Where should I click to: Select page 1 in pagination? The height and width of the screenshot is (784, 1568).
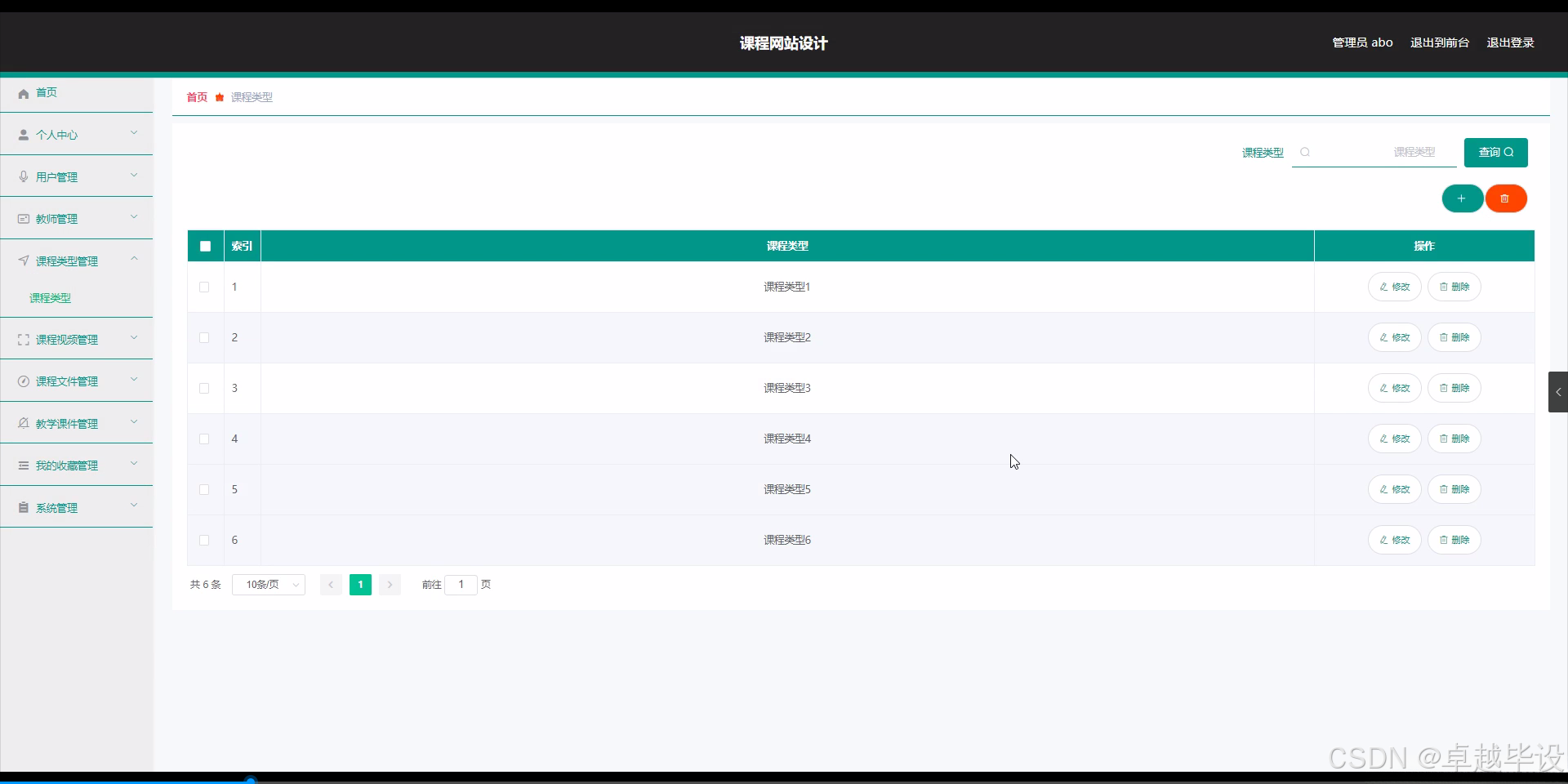coord(360,585)
